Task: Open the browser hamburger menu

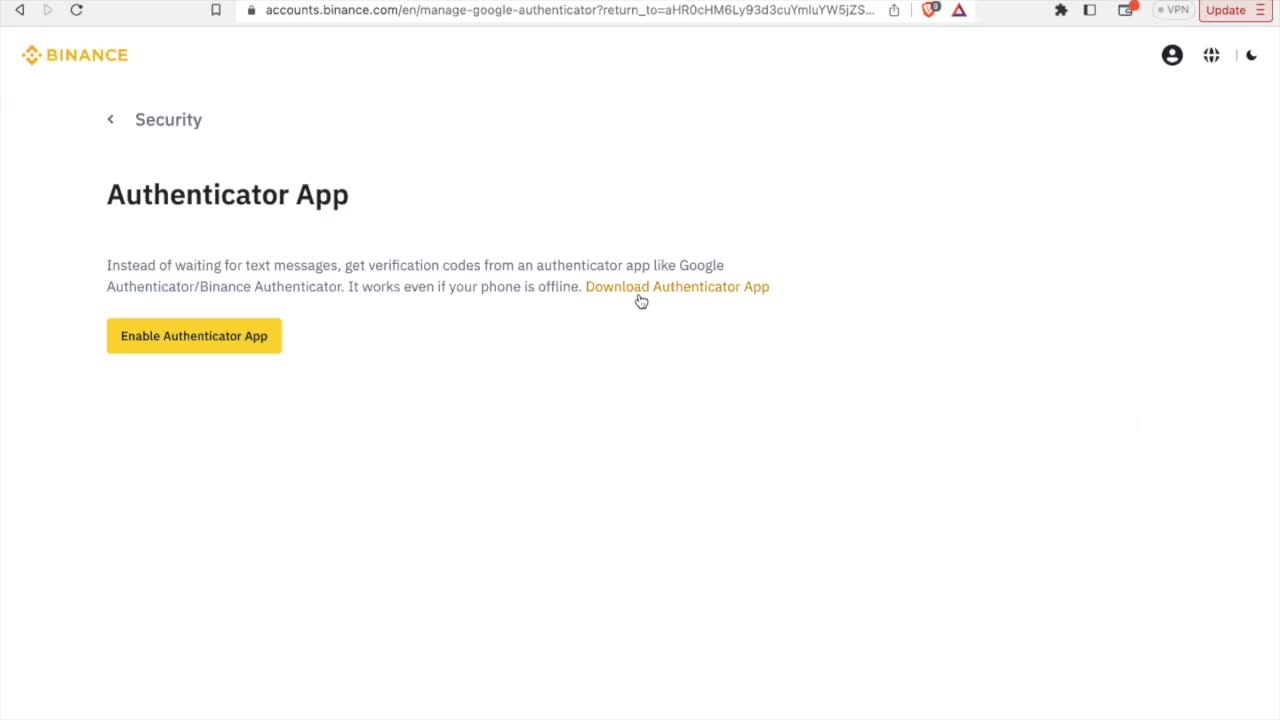Action: coord(1260,10)
